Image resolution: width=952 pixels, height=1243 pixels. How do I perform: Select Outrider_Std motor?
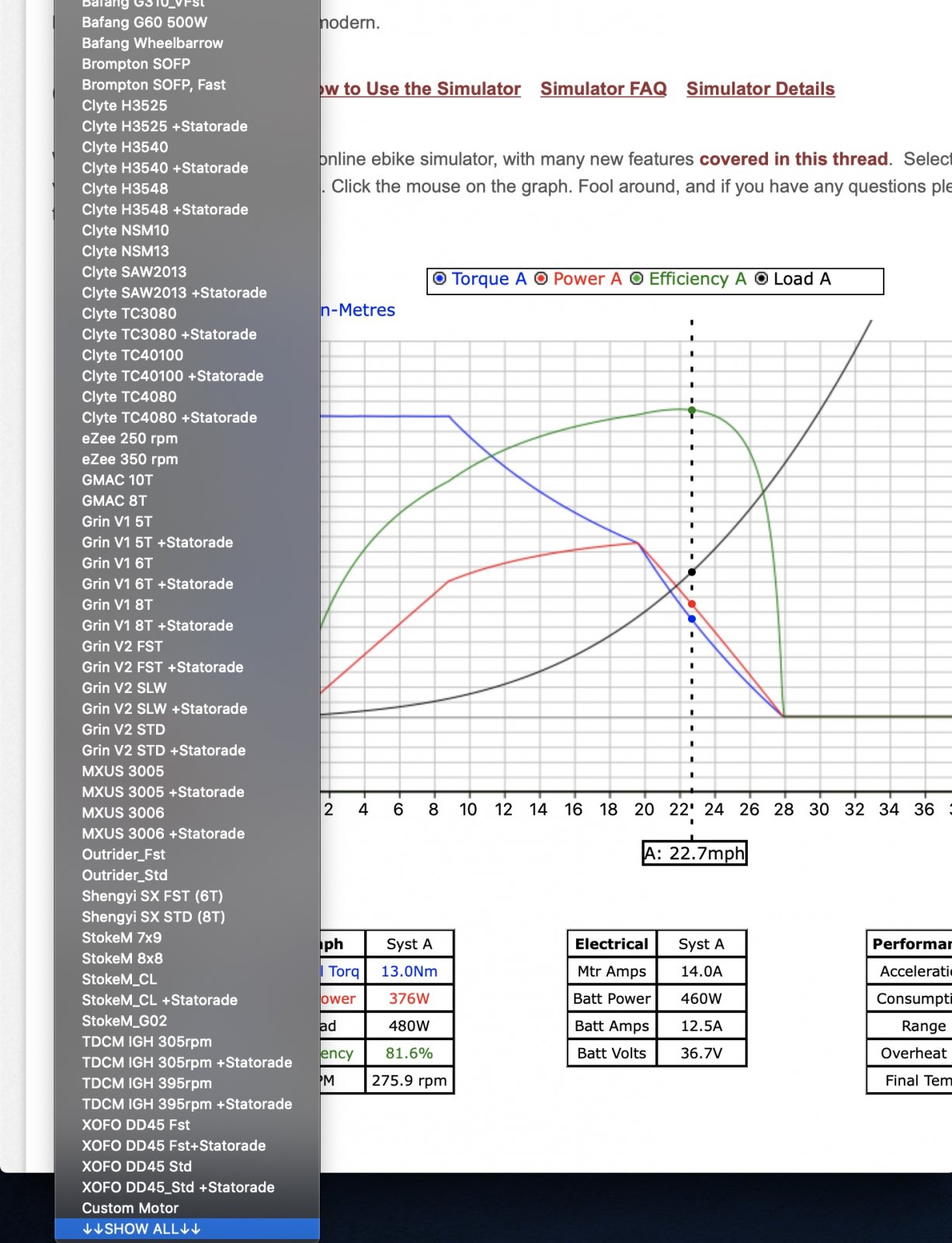click(187, 876)
